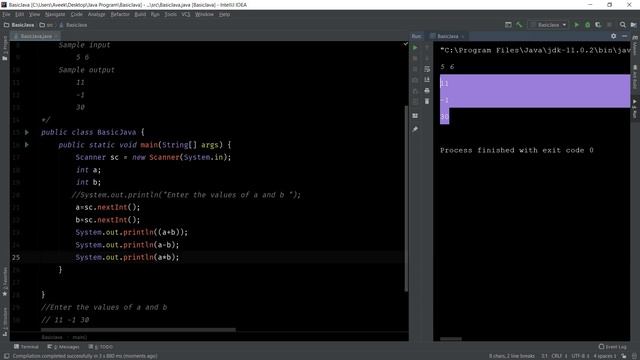Stop the process in the Run panel

pos(415,58)
